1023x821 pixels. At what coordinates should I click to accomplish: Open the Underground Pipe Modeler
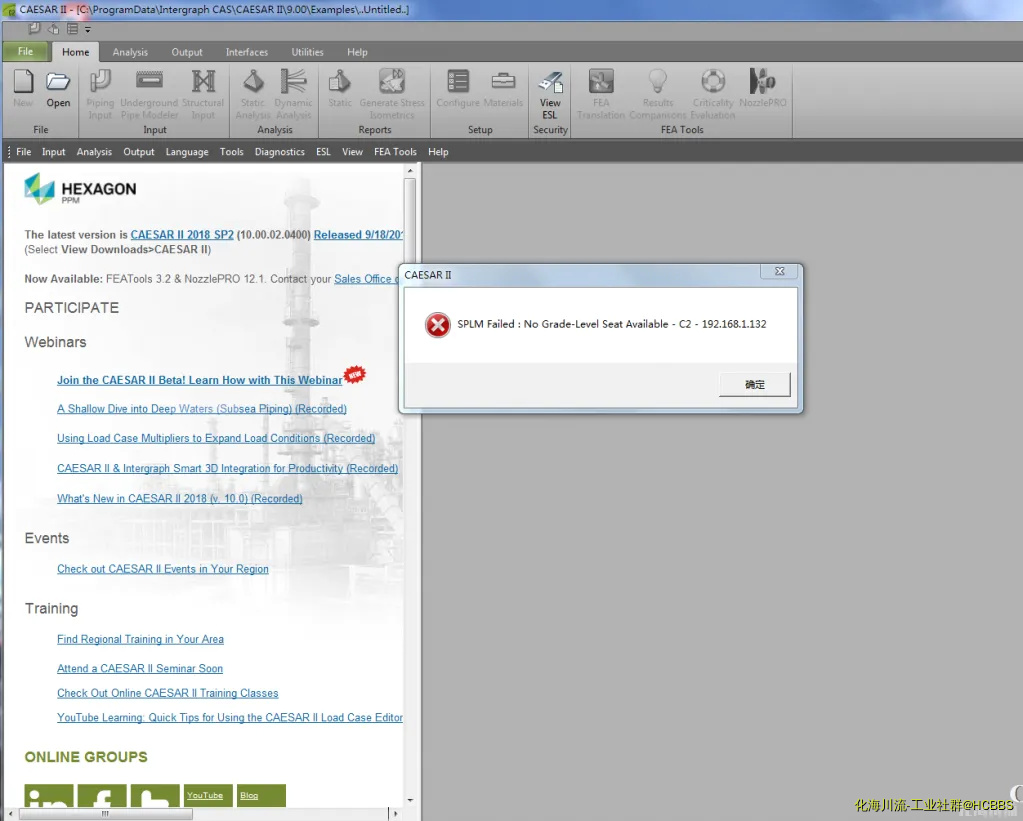point(149,95)
